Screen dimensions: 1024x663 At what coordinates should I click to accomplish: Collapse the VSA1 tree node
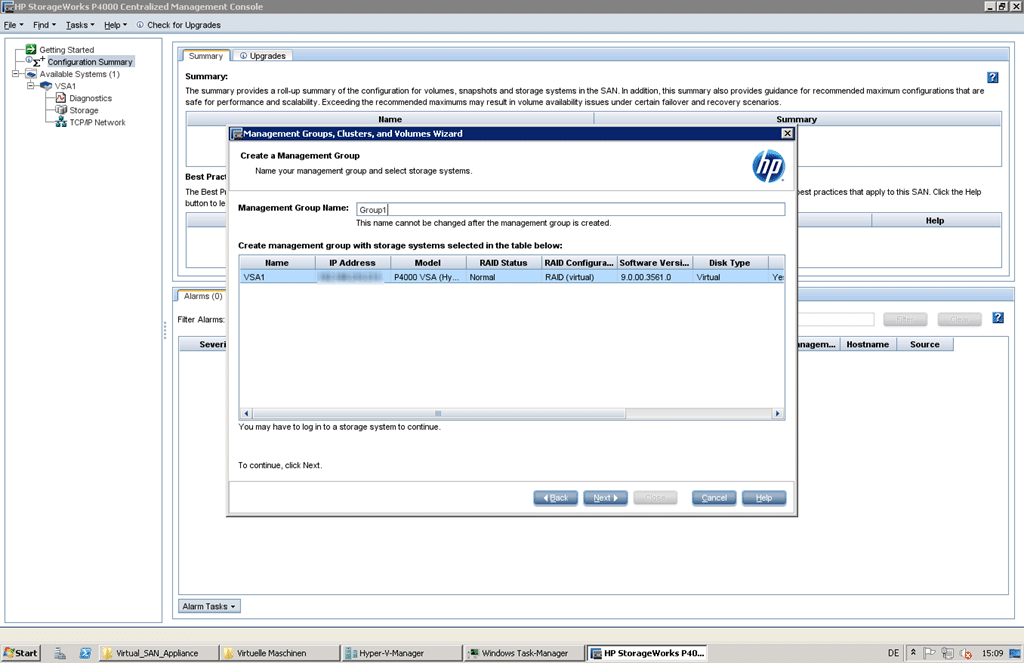pyautogui.click(x=31, y=86)
